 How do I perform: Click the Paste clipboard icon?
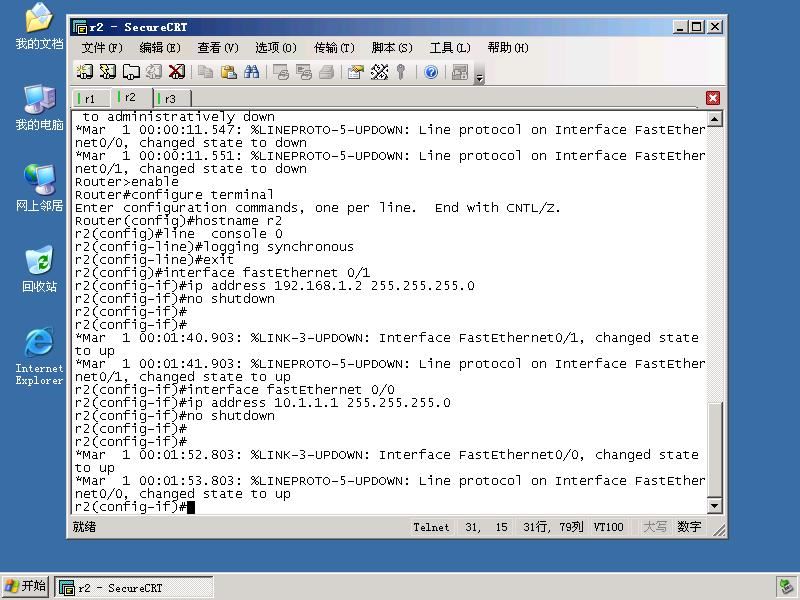[229, 72]
